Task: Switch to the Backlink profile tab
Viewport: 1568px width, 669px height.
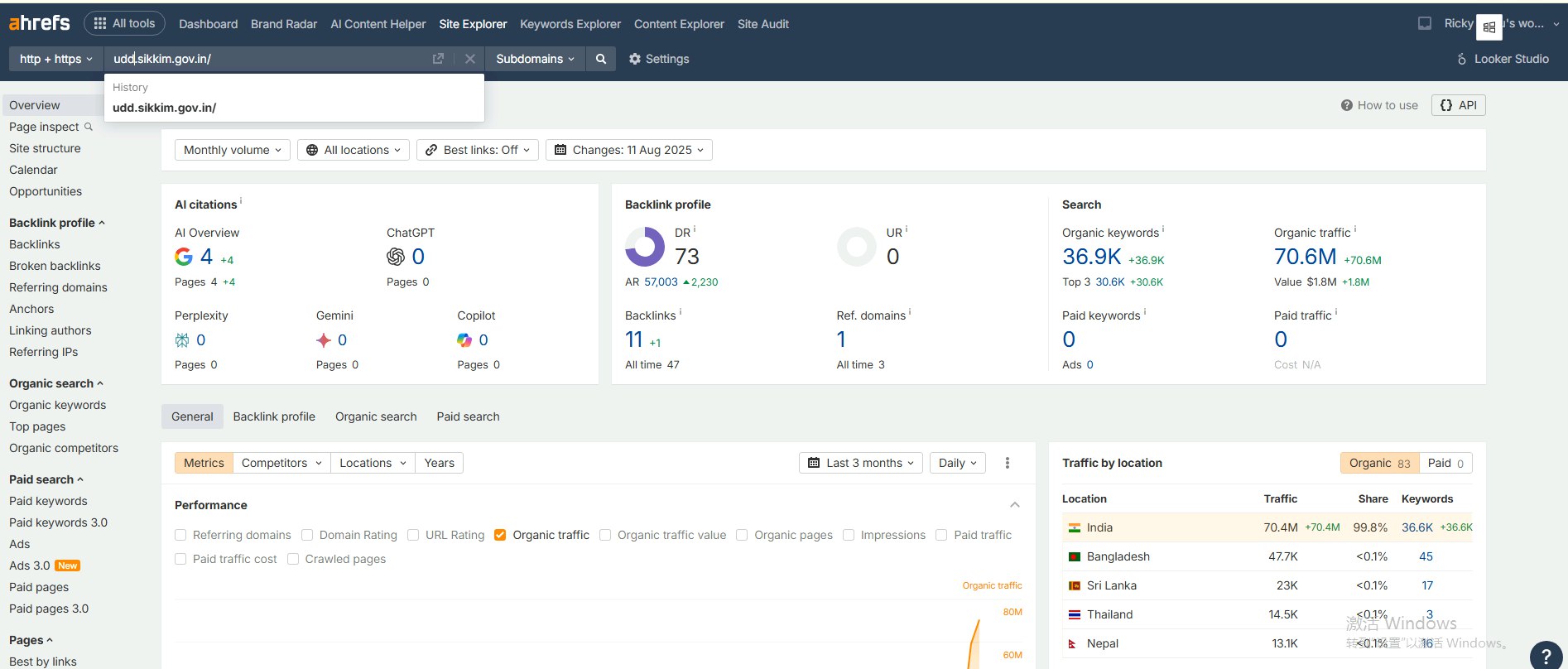Action: 274,416
